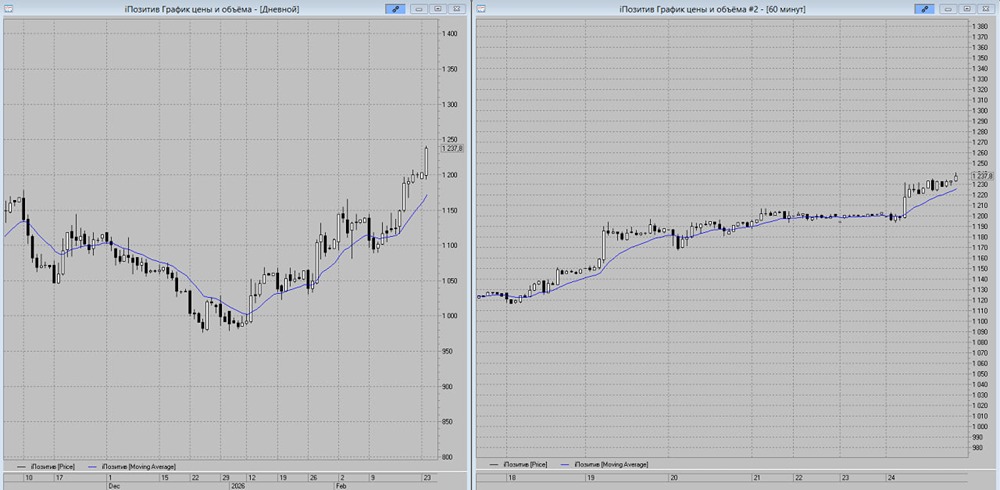1000x490 pixels.
Task: Maximize the Дневной chart window
Action: tap(438, 9)
